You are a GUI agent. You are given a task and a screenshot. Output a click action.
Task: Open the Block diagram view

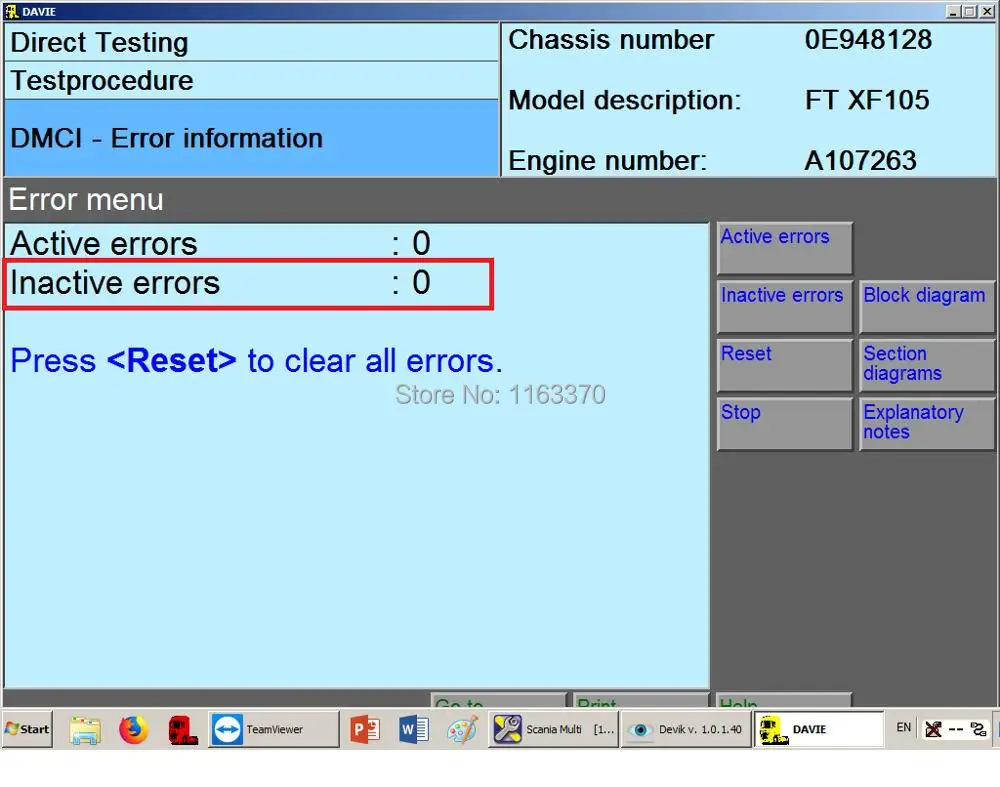click(927, 307)
